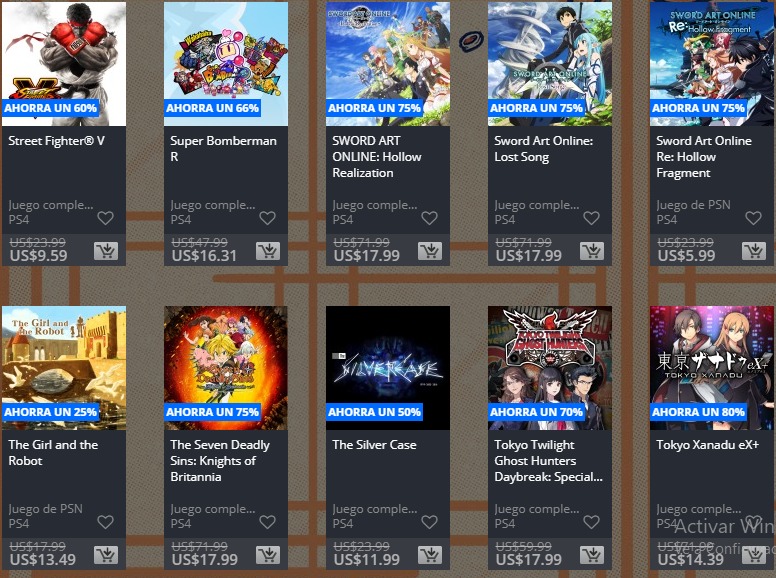Add The Girl and the Robot to cart

106,555
